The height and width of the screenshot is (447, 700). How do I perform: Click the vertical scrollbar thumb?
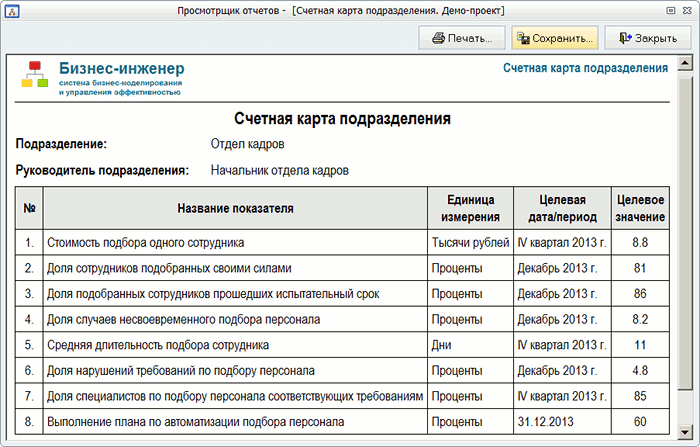(x=685, y=232)
